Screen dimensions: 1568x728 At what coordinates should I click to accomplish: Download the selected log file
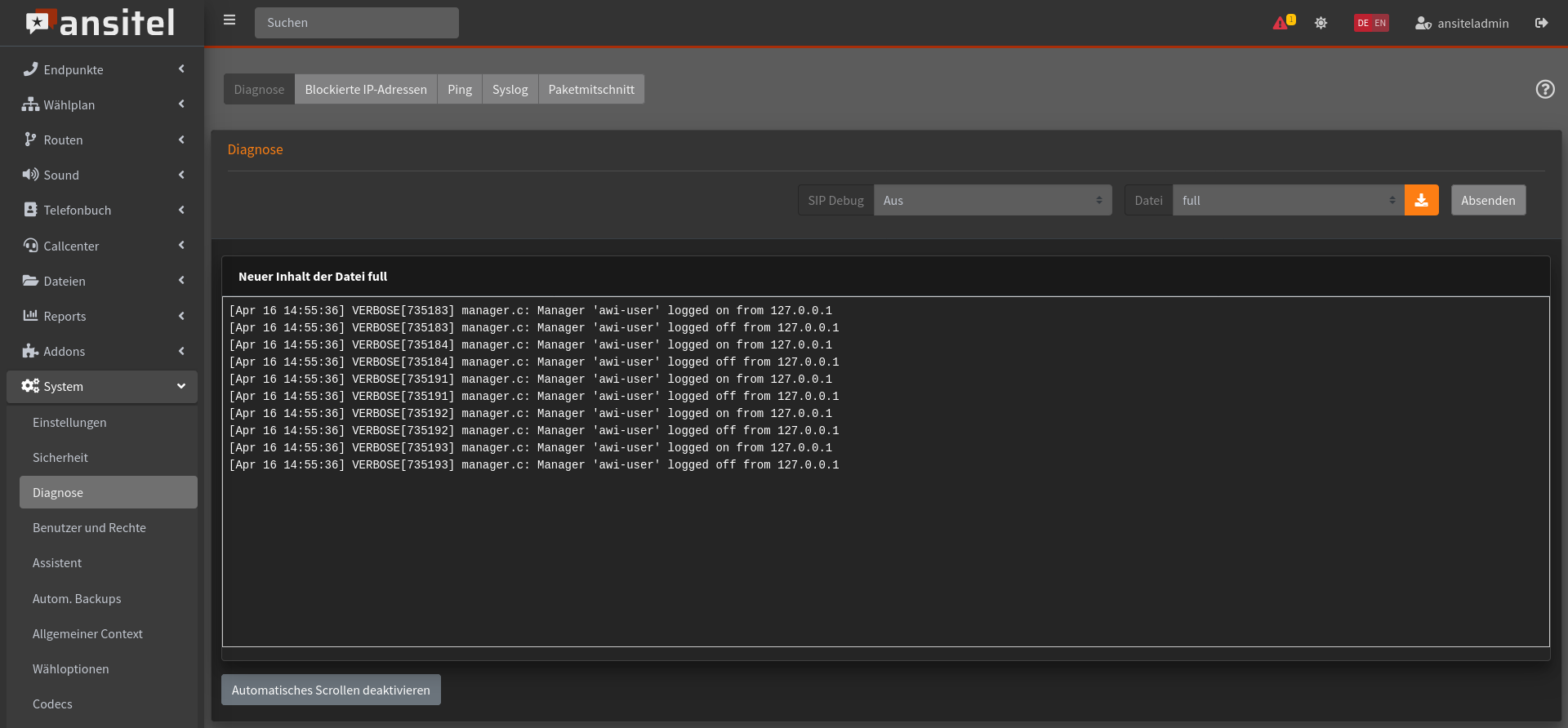[1421, 201]
